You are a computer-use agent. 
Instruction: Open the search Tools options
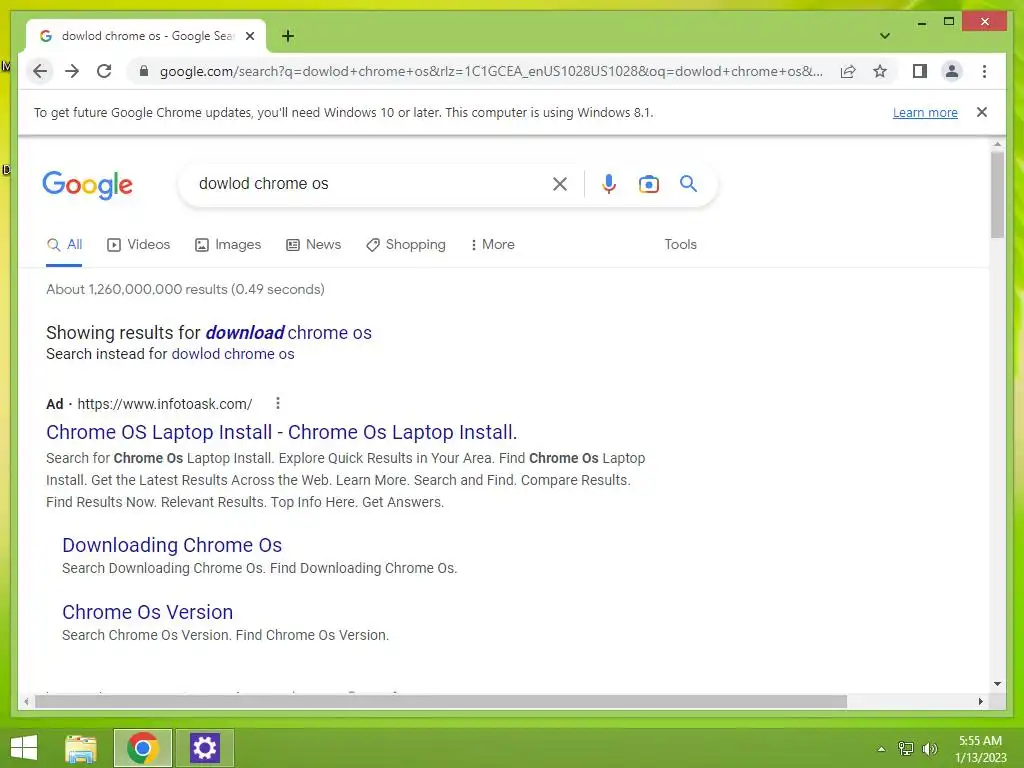tap(680, 244)
